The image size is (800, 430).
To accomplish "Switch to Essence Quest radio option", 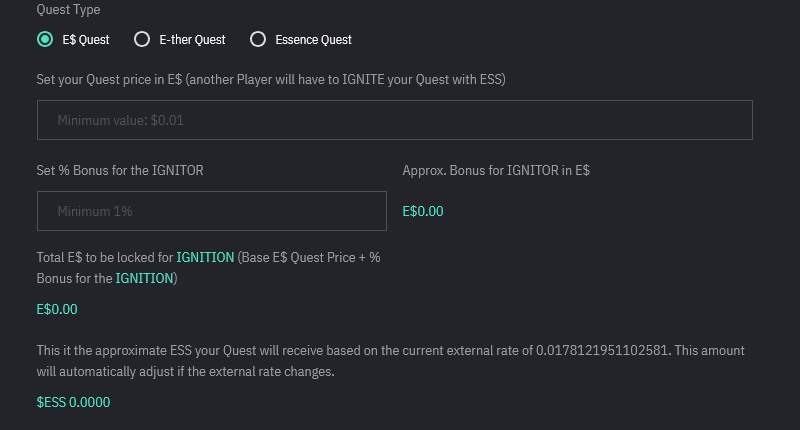I will [258, 40].
